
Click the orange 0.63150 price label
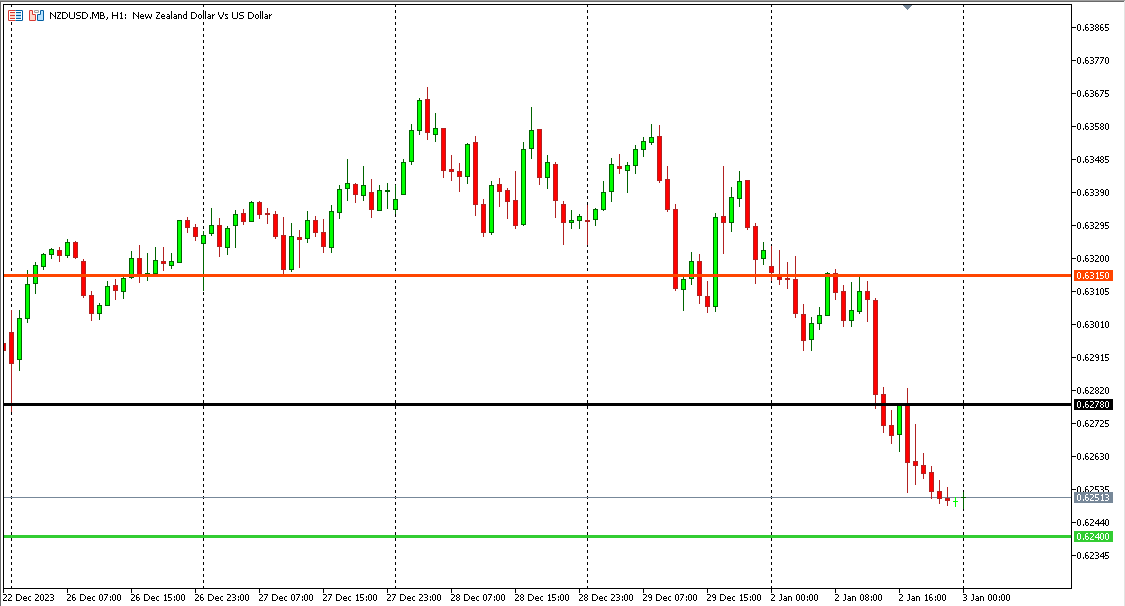(x=1090, y=275)
